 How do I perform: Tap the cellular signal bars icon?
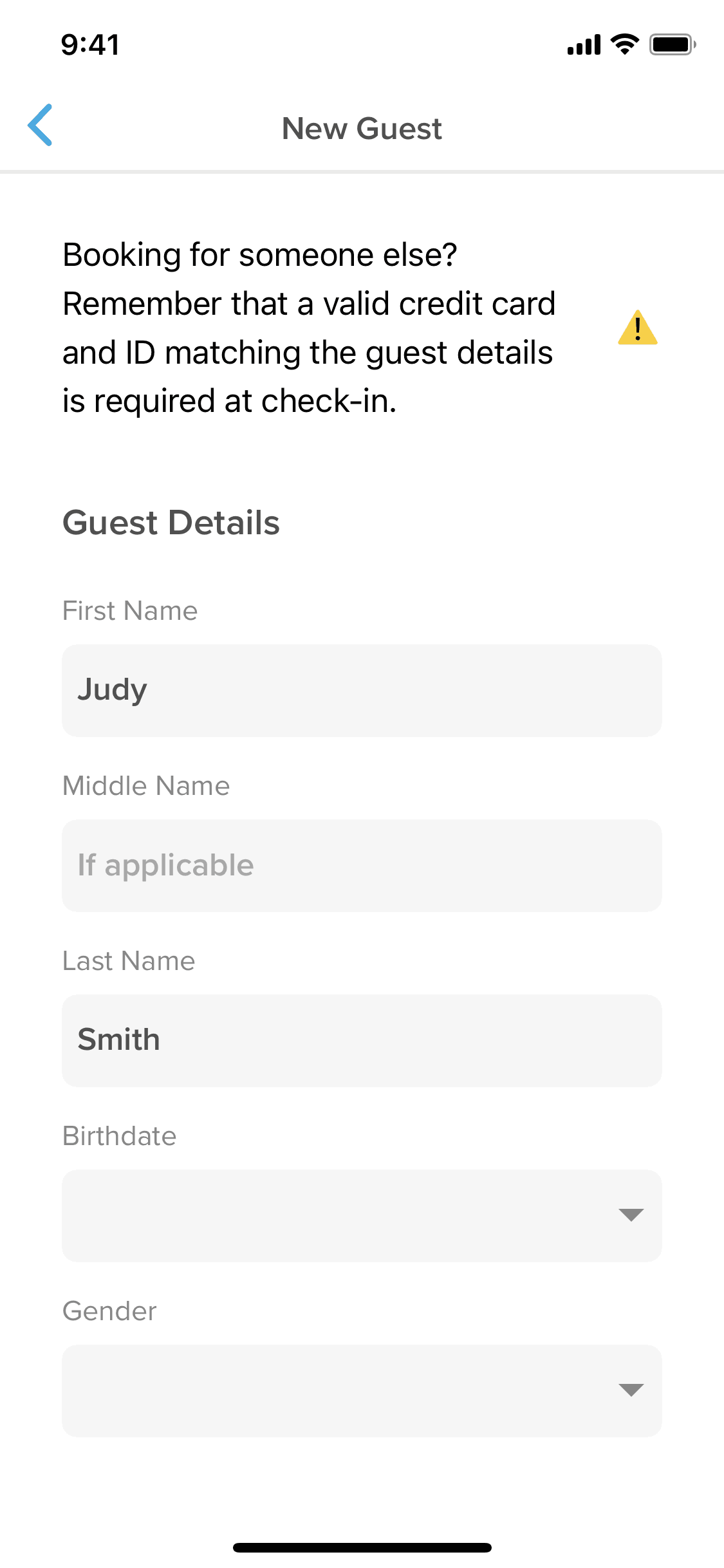coord(584,45)
